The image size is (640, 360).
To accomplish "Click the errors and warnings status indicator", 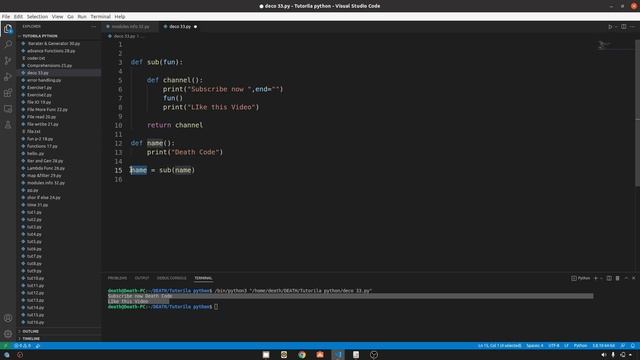I will click(x=22, y=346).
